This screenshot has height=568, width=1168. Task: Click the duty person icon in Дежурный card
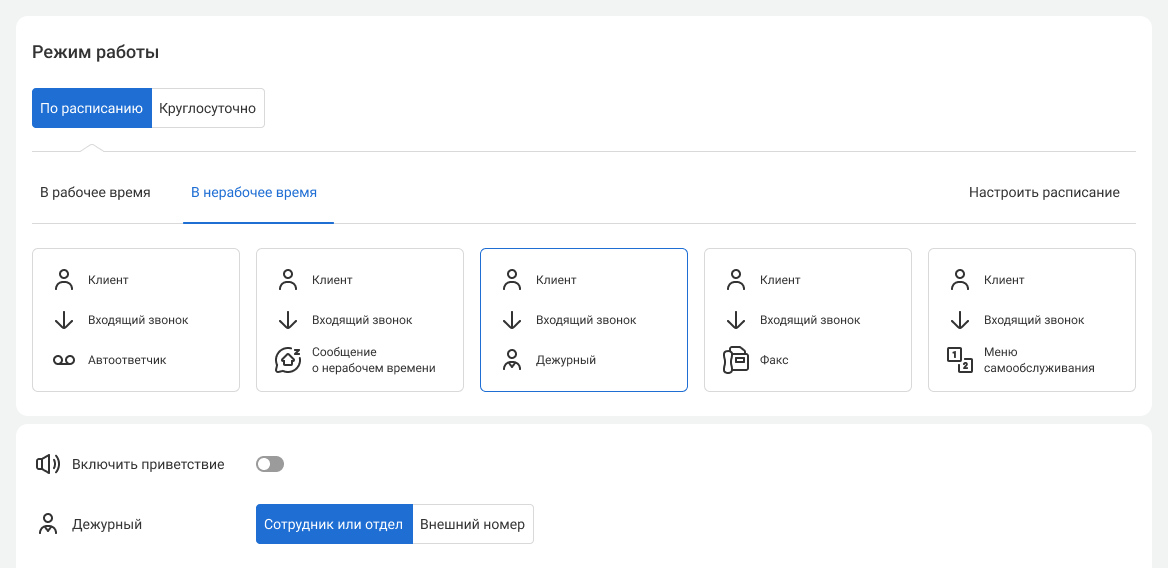(x=512, y=360)
